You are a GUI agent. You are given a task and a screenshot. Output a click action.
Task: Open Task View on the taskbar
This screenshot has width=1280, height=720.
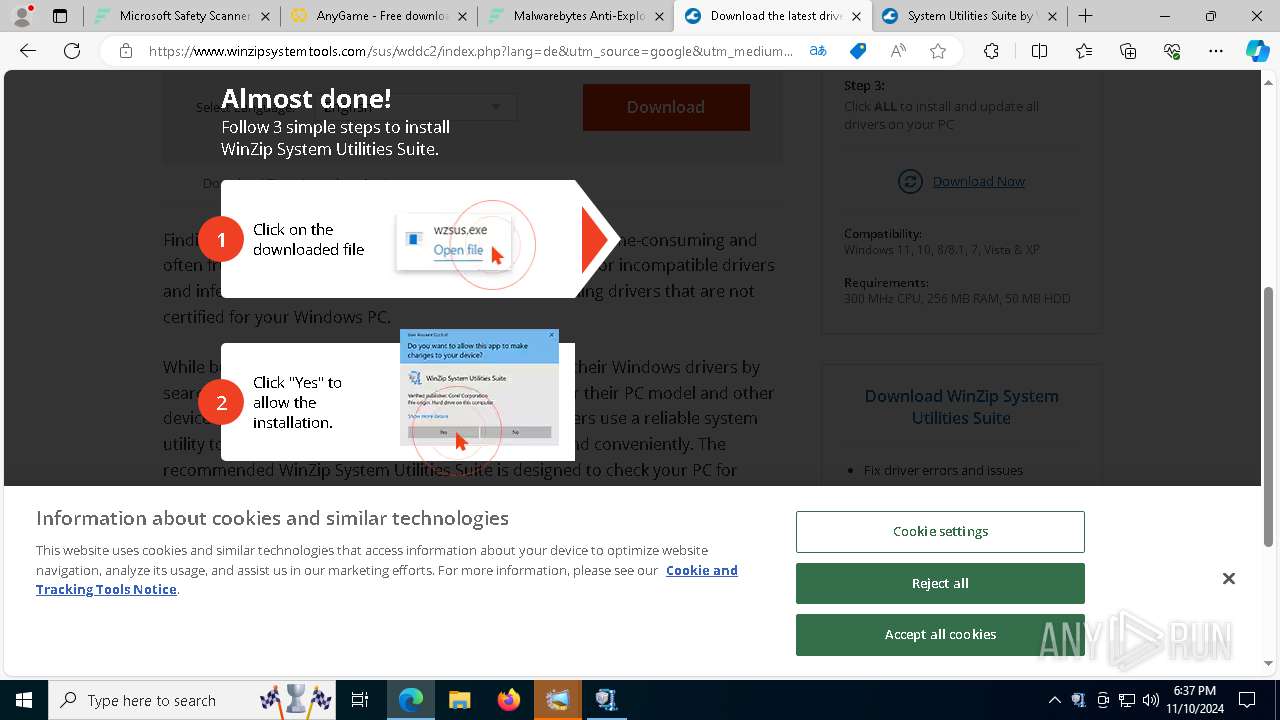coord(360,700)
